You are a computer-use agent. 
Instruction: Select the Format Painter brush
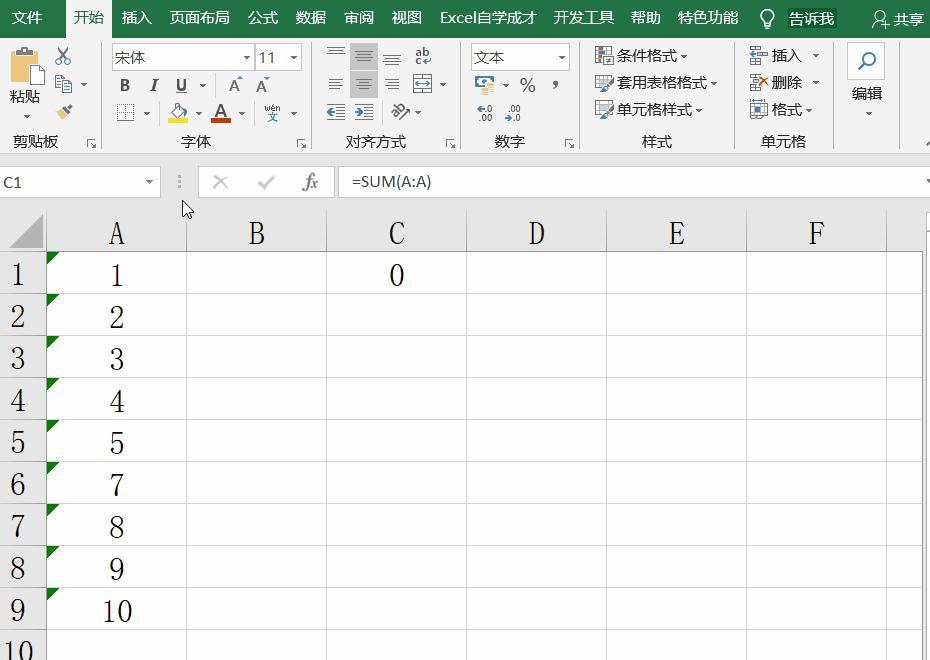coord(63,111)
